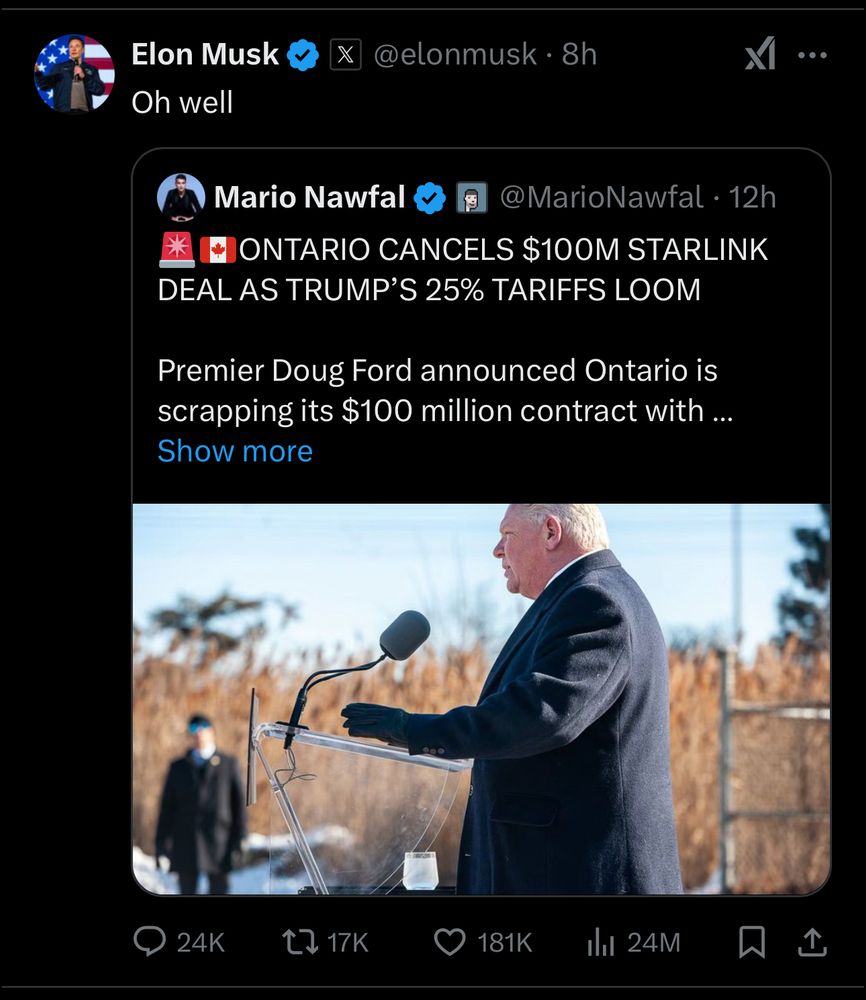The width and height of the screenshot is (866, 1000).
Task: Open Mario Nawfal's profile name
Action: 309,198
